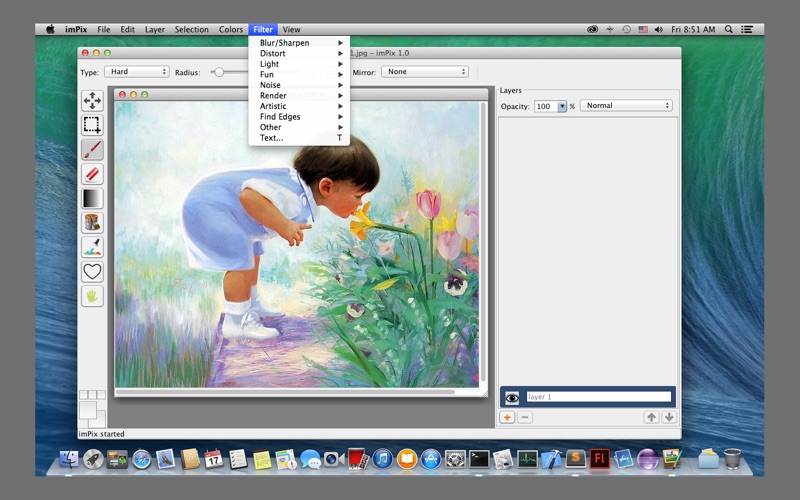Select the Gradient tool
Screen dimensions: 800x500
click(92, 198)
